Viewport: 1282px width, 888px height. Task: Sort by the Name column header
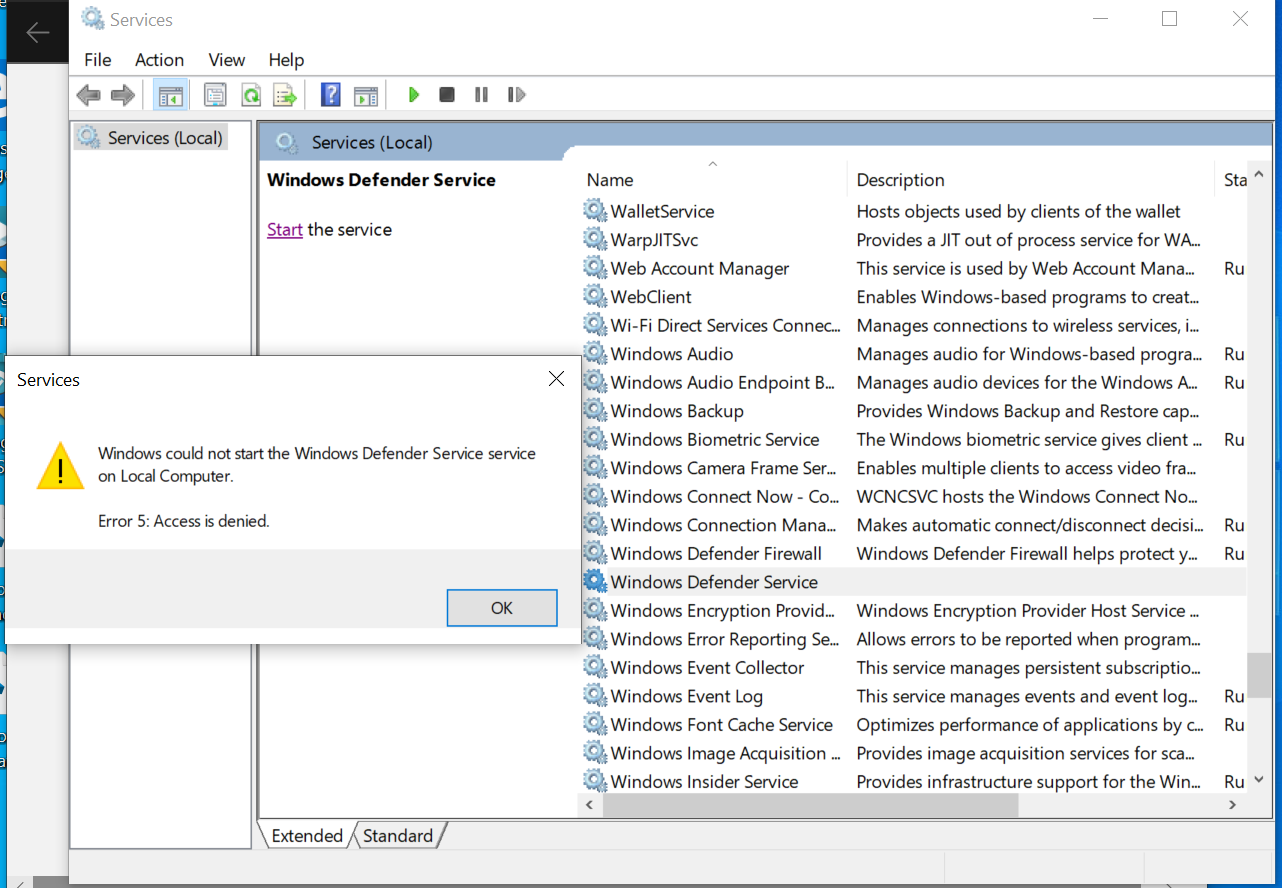click(x=712, y=180)
